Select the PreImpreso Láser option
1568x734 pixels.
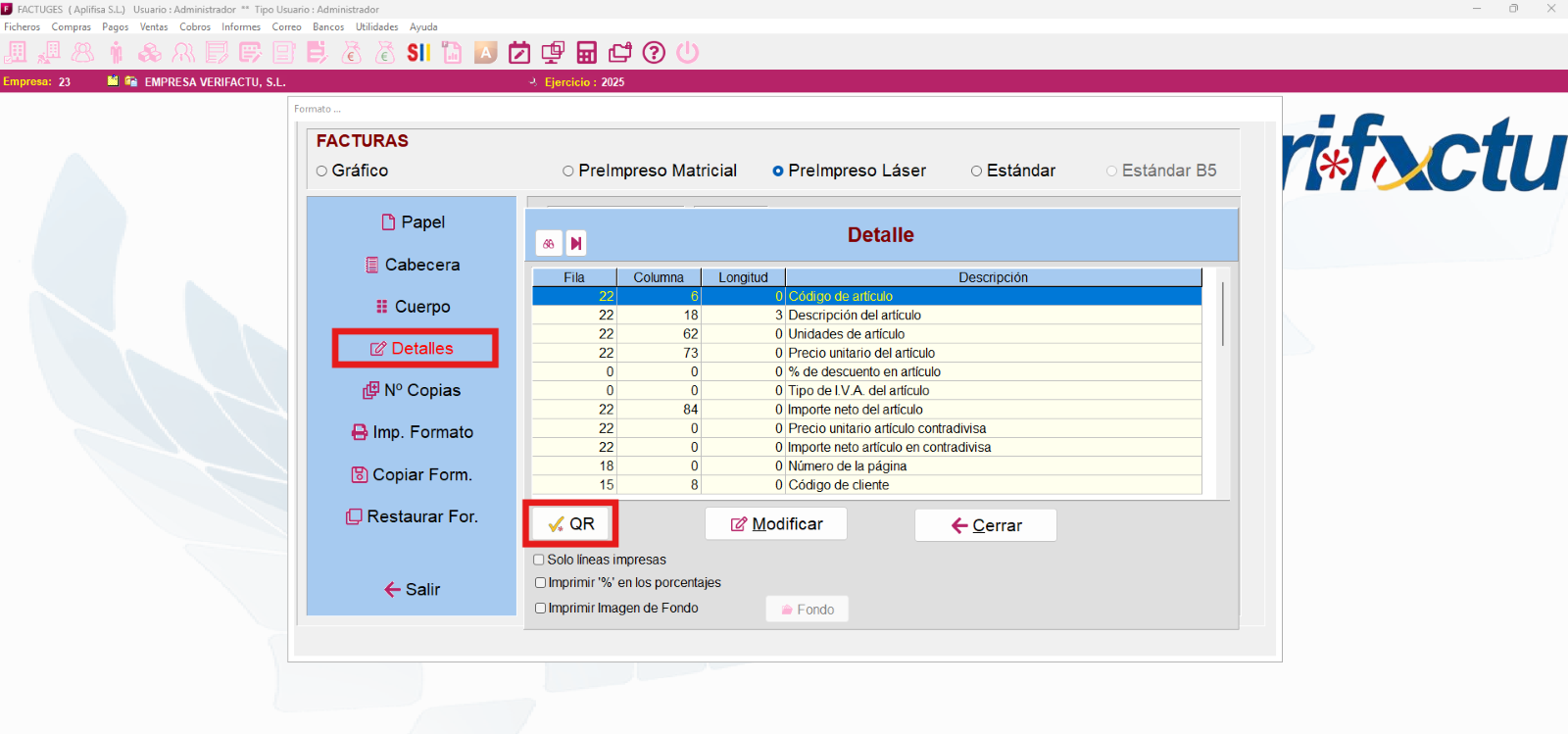click(x=849, y=171)
